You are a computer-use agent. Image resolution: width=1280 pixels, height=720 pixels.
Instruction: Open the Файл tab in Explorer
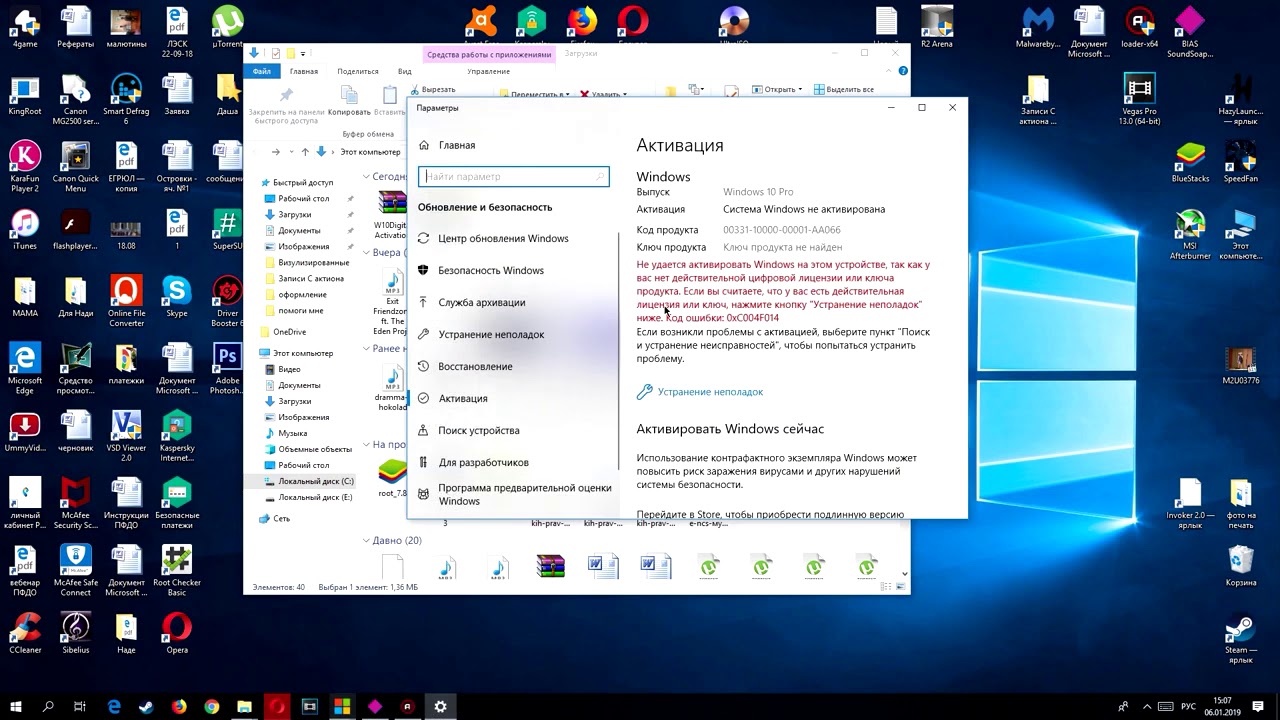coord(262,71)
